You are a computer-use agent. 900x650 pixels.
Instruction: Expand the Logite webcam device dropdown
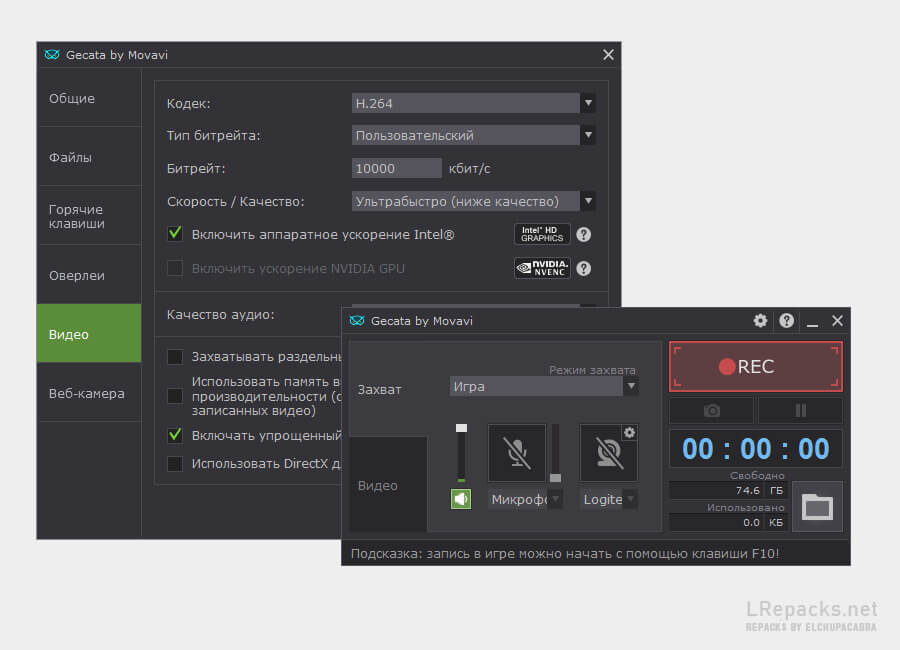coord(631,499)
